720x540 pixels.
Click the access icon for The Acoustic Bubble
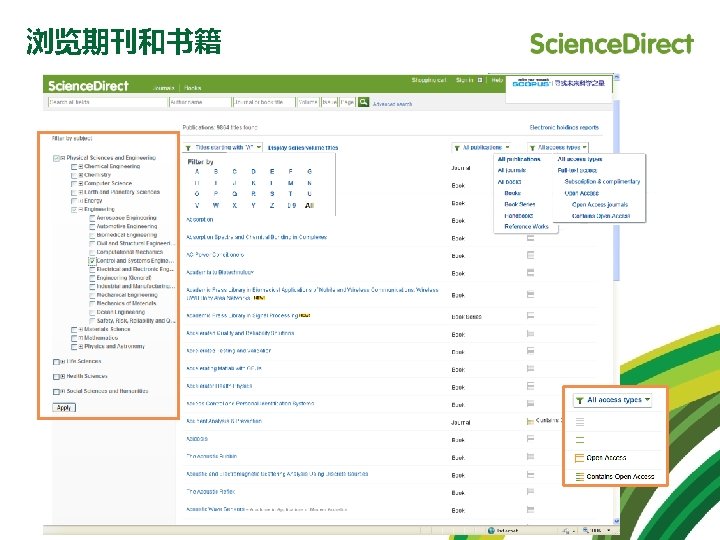coord(530,456)
